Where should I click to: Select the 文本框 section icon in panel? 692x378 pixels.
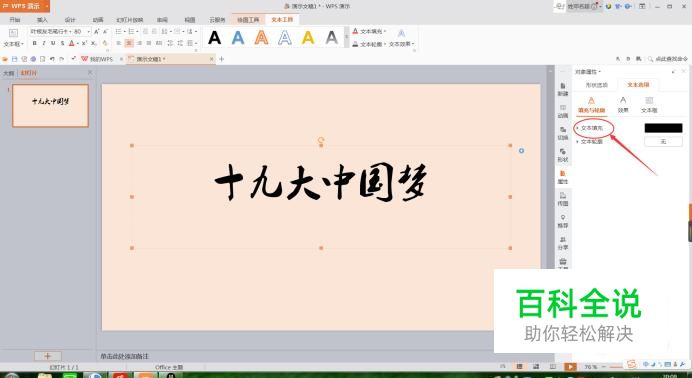point(649,105)
